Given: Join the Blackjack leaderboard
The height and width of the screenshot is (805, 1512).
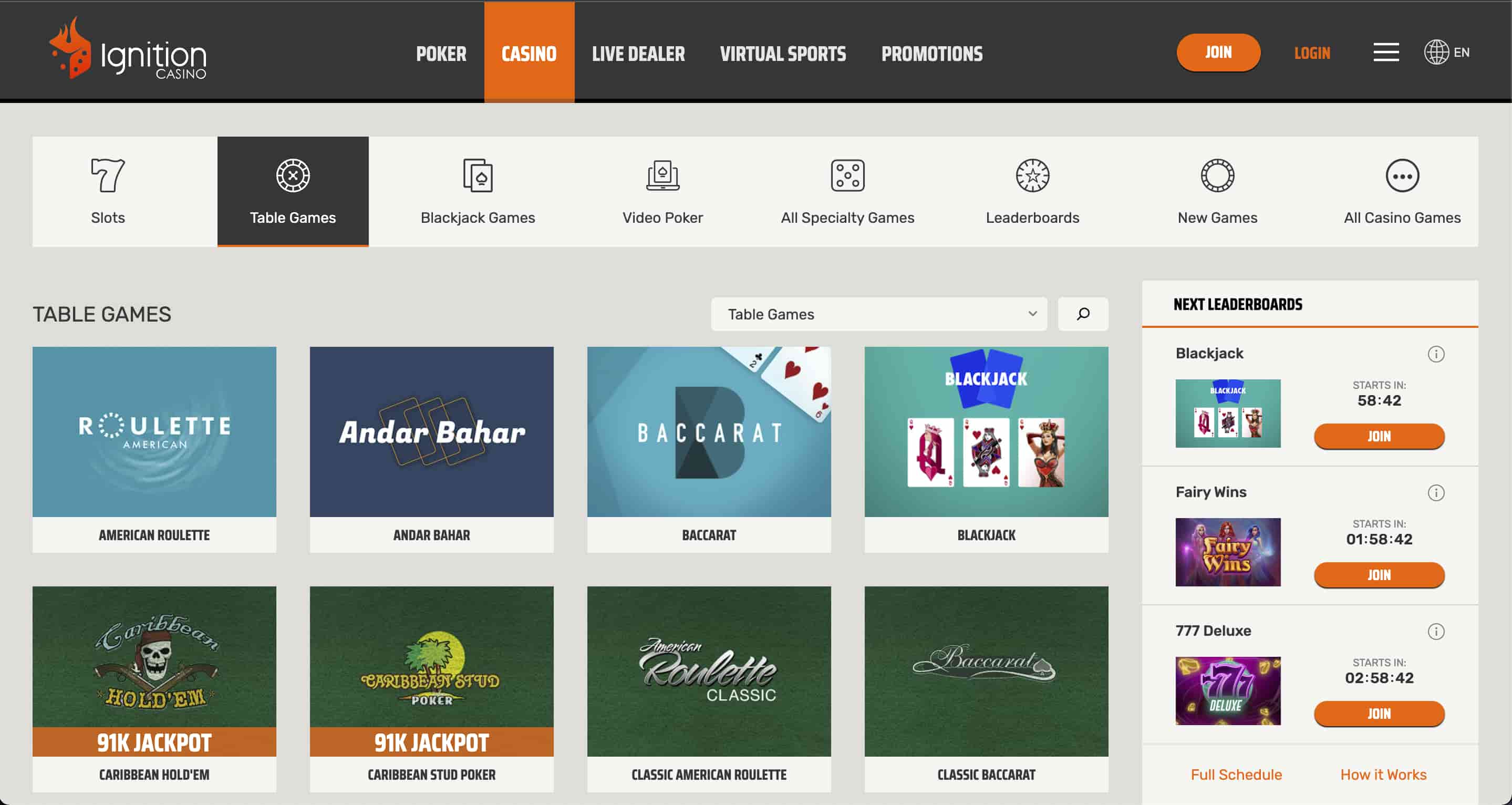Looking at the screenshot, I should (x=1379, y=436).
